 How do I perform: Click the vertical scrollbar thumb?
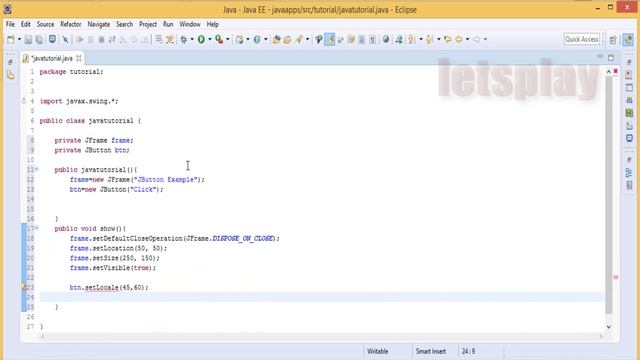609,195
